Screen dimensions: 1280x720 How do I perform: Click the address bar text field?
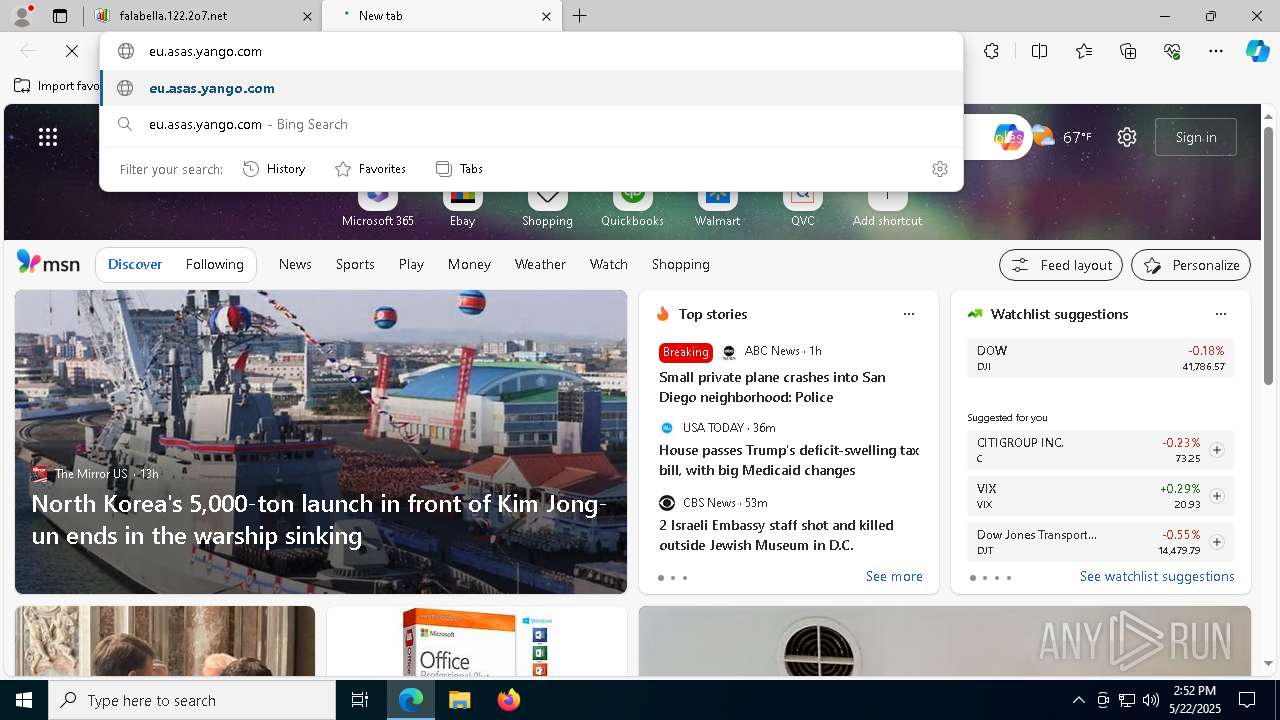(x=531, y=51)
